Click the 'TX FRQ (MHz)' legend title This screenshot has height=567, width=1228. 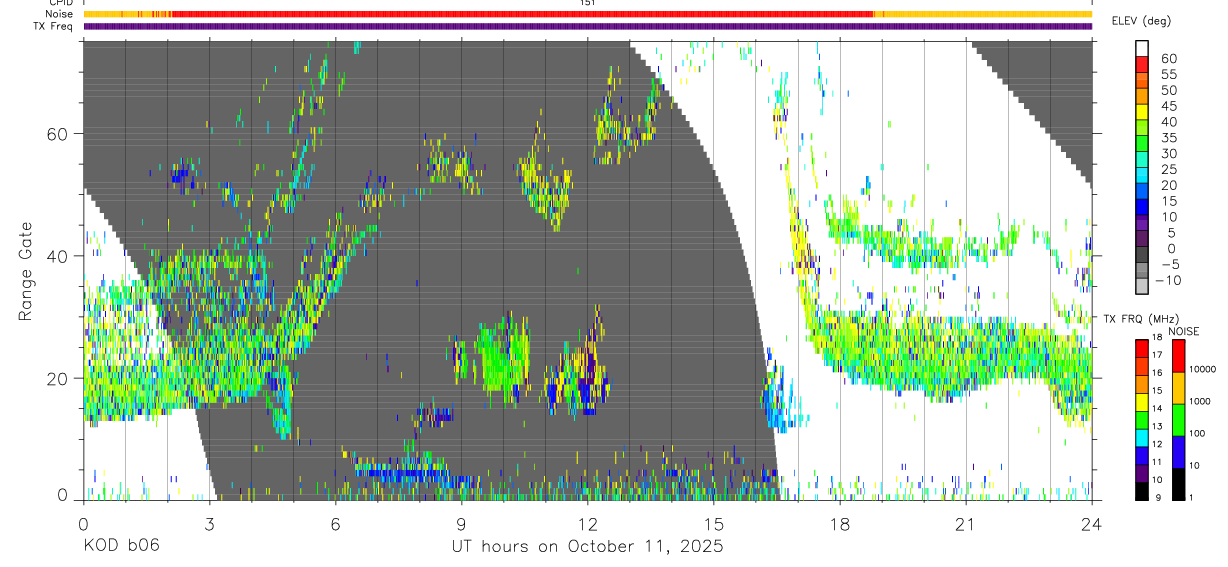click(1140, 319)
